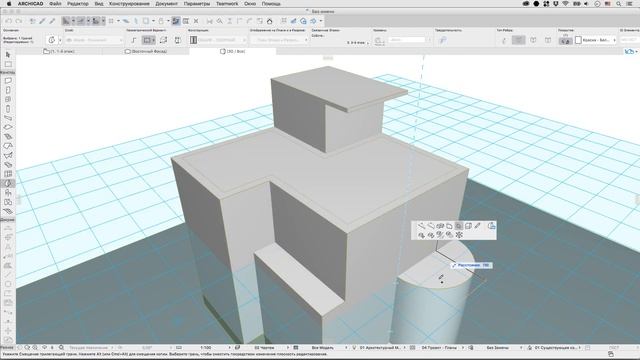Toggle the first edge type button
This screenshot has height=360, width=640.
(504, 40)
